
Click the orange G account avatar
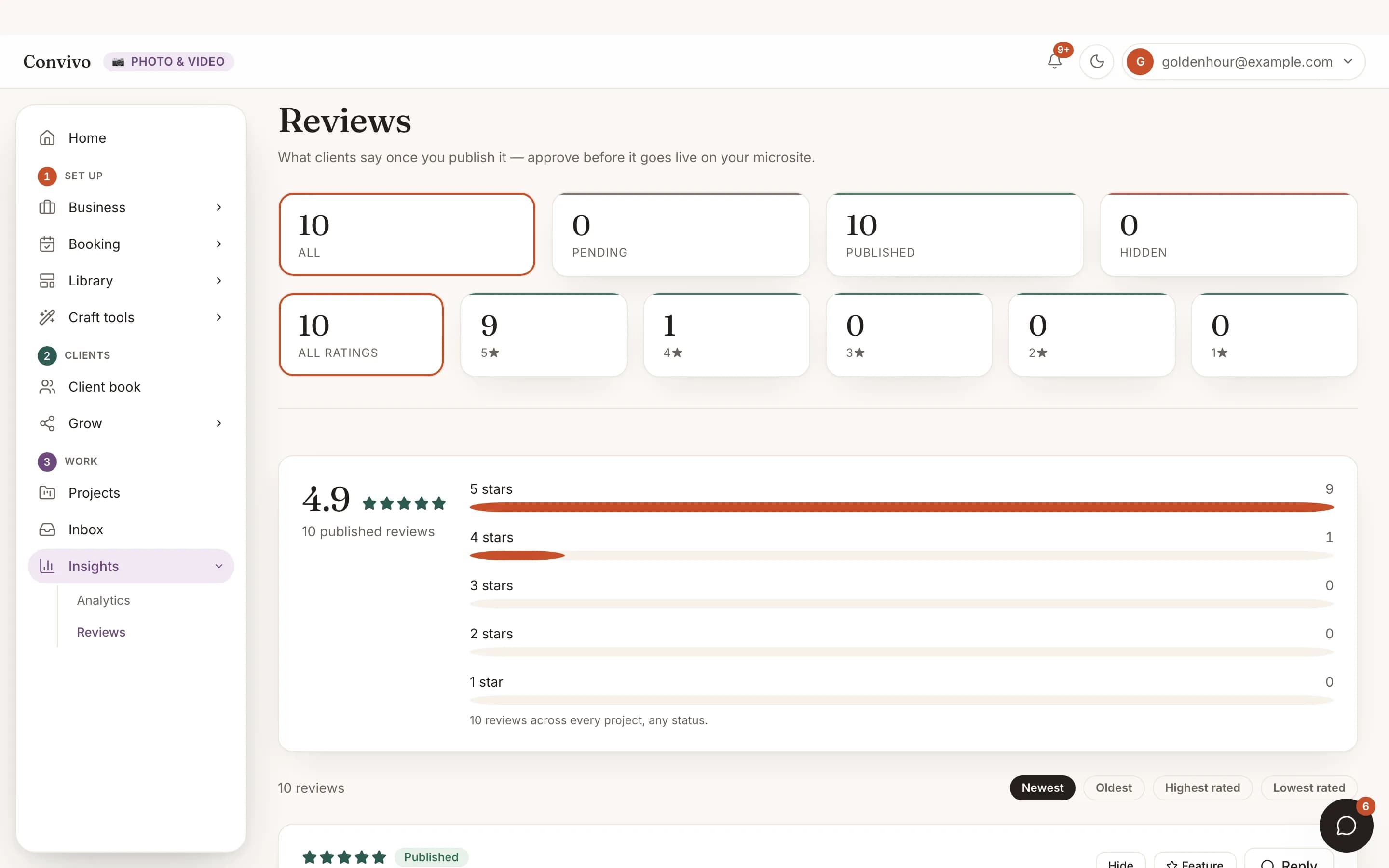pyautogui.click(x=1140, y=61)
